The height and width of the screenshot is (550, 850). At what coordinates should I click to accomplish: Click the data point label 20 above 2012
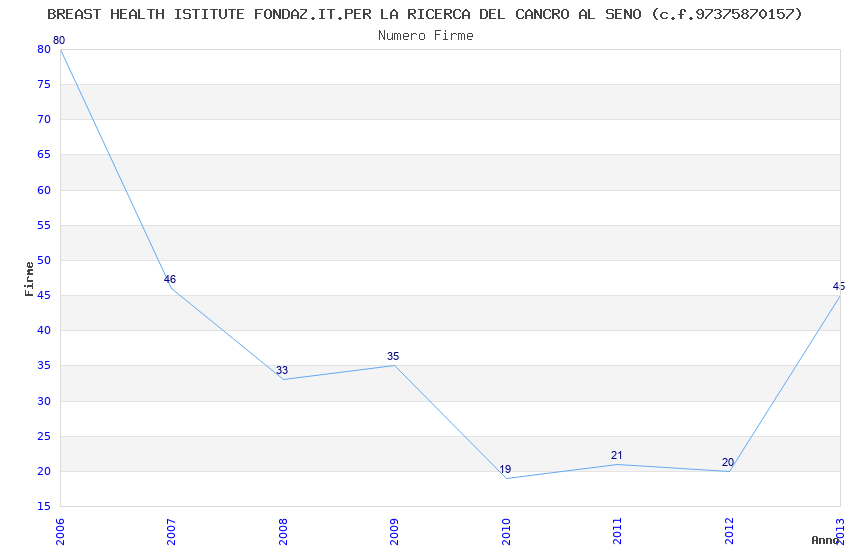[727, 462]
